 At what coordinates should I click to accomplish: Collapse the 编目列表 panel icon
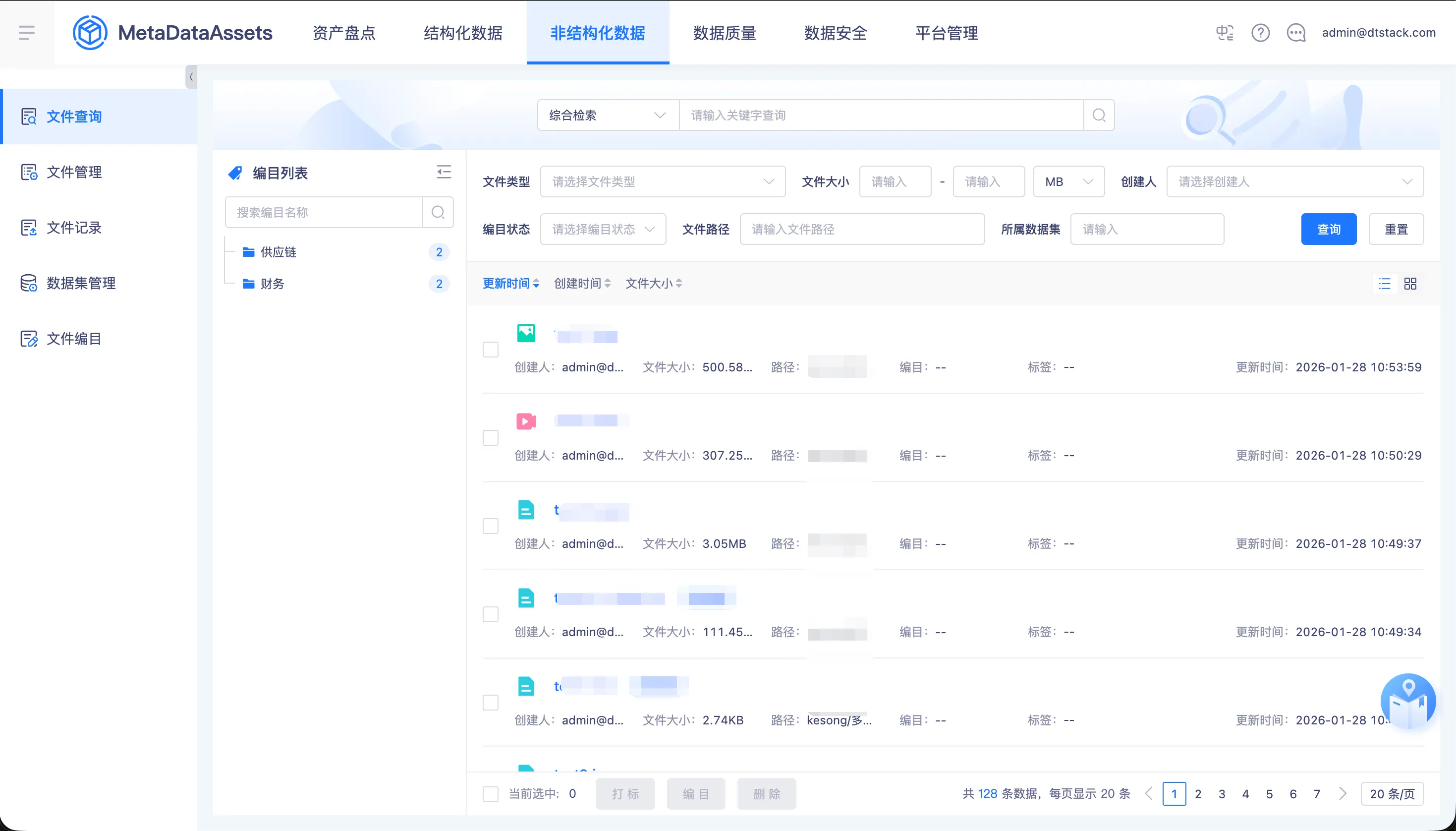[x=444, y=172]
